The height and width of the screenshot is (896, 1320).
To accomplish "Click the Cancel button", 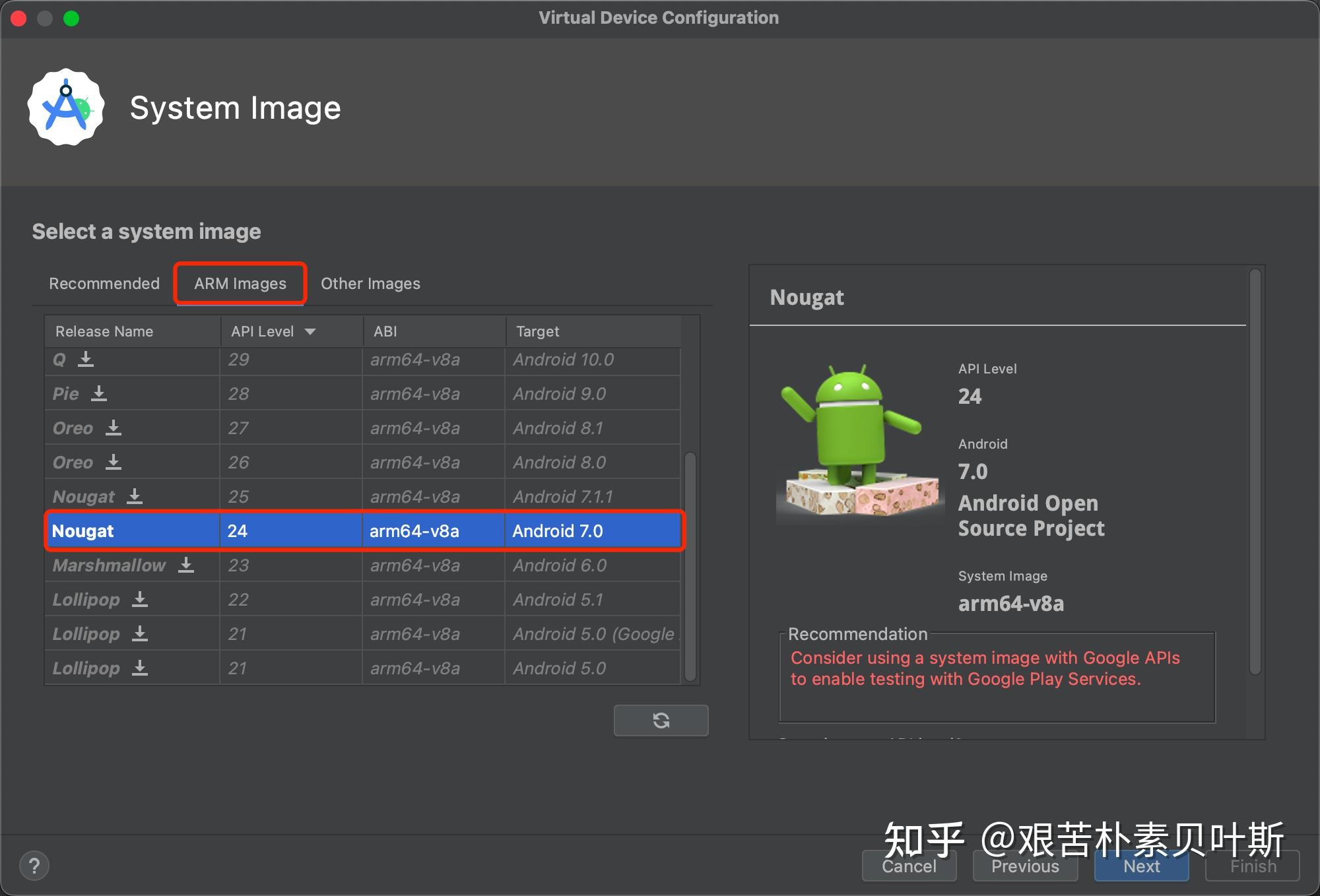I will pyautogui.click(x=909, y=866).
